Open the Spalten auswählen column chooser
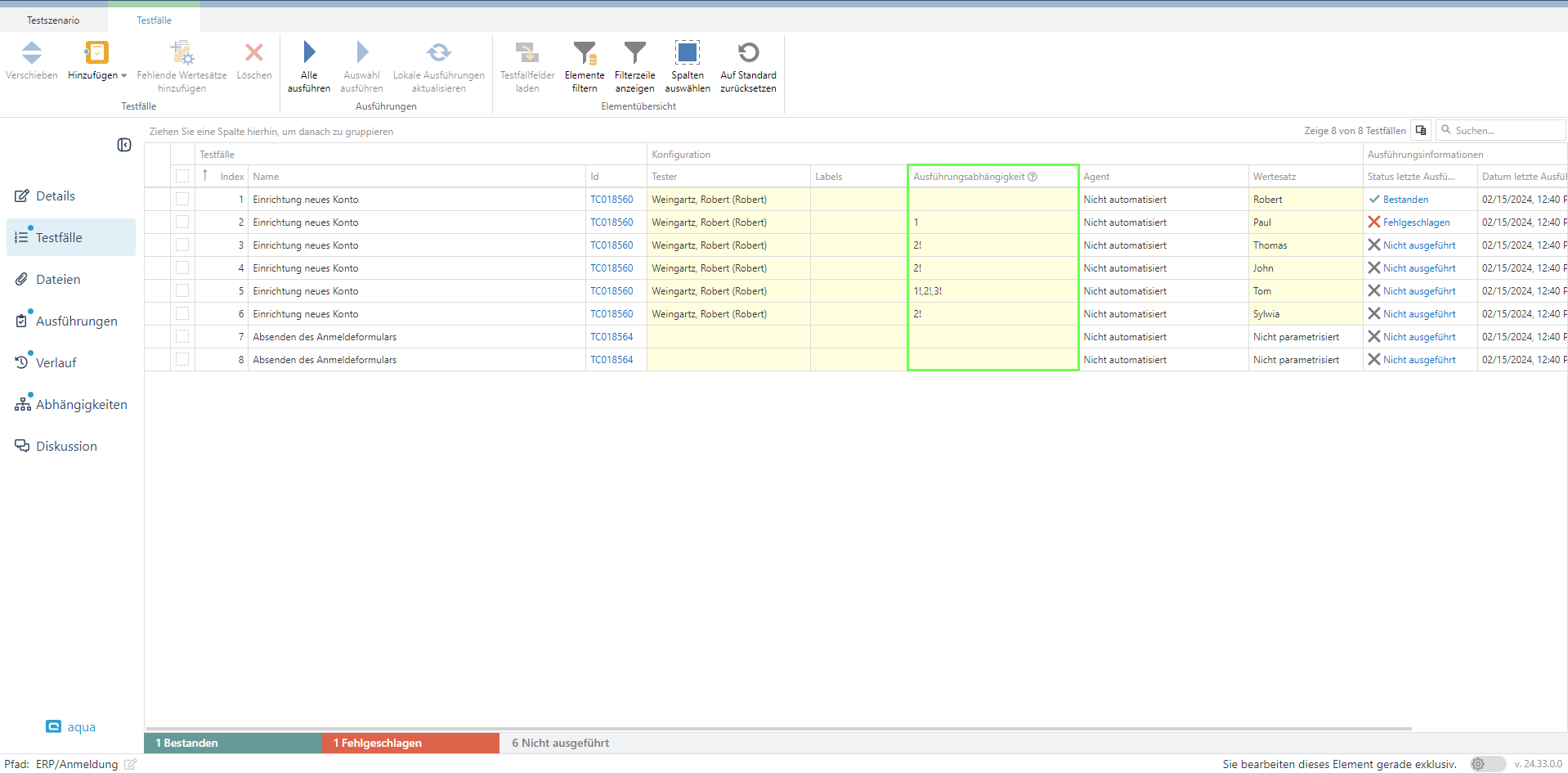This screenshot has width=1568, height=773. tap(687, 53)
